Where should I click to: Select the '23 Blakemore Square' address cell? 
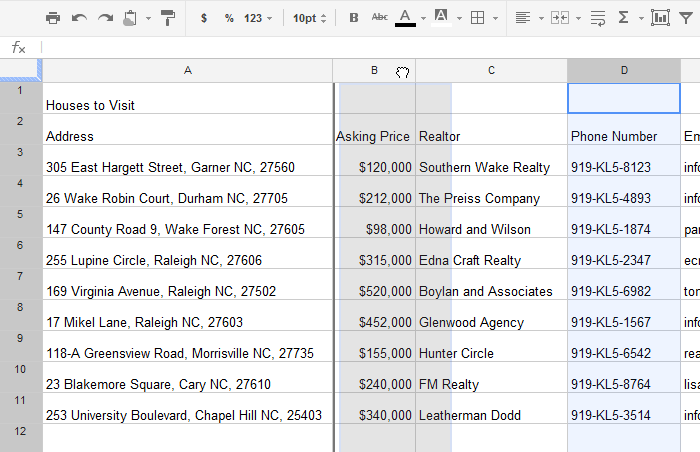pos(188,377)
